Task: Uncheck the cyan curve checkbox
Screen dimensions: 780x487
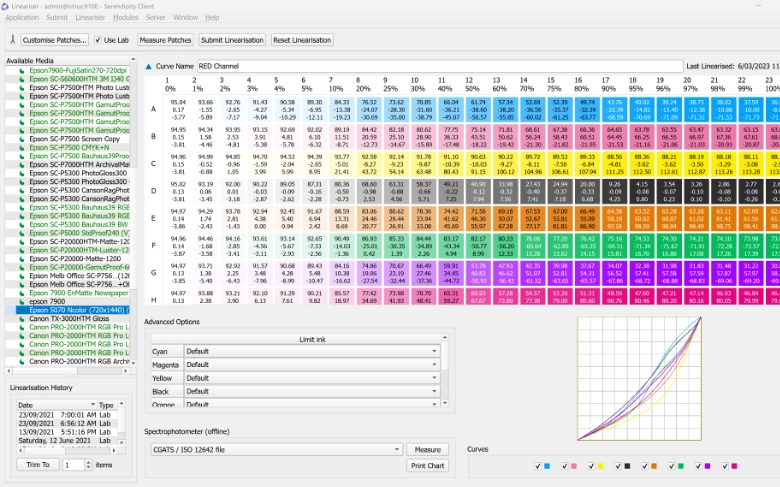Action: coord(537,466)
